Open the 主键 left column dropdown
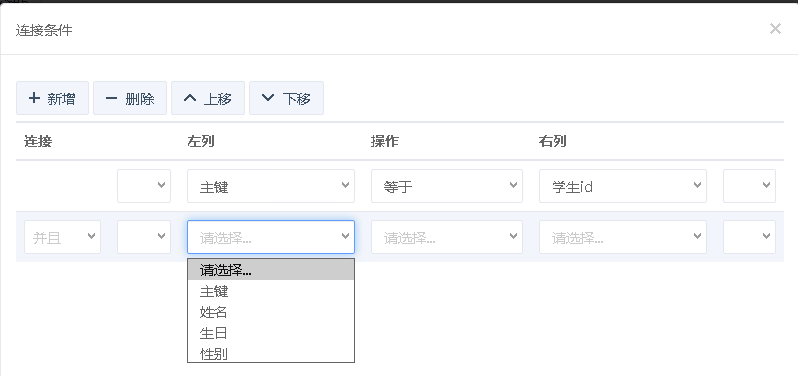 point(271,186)
